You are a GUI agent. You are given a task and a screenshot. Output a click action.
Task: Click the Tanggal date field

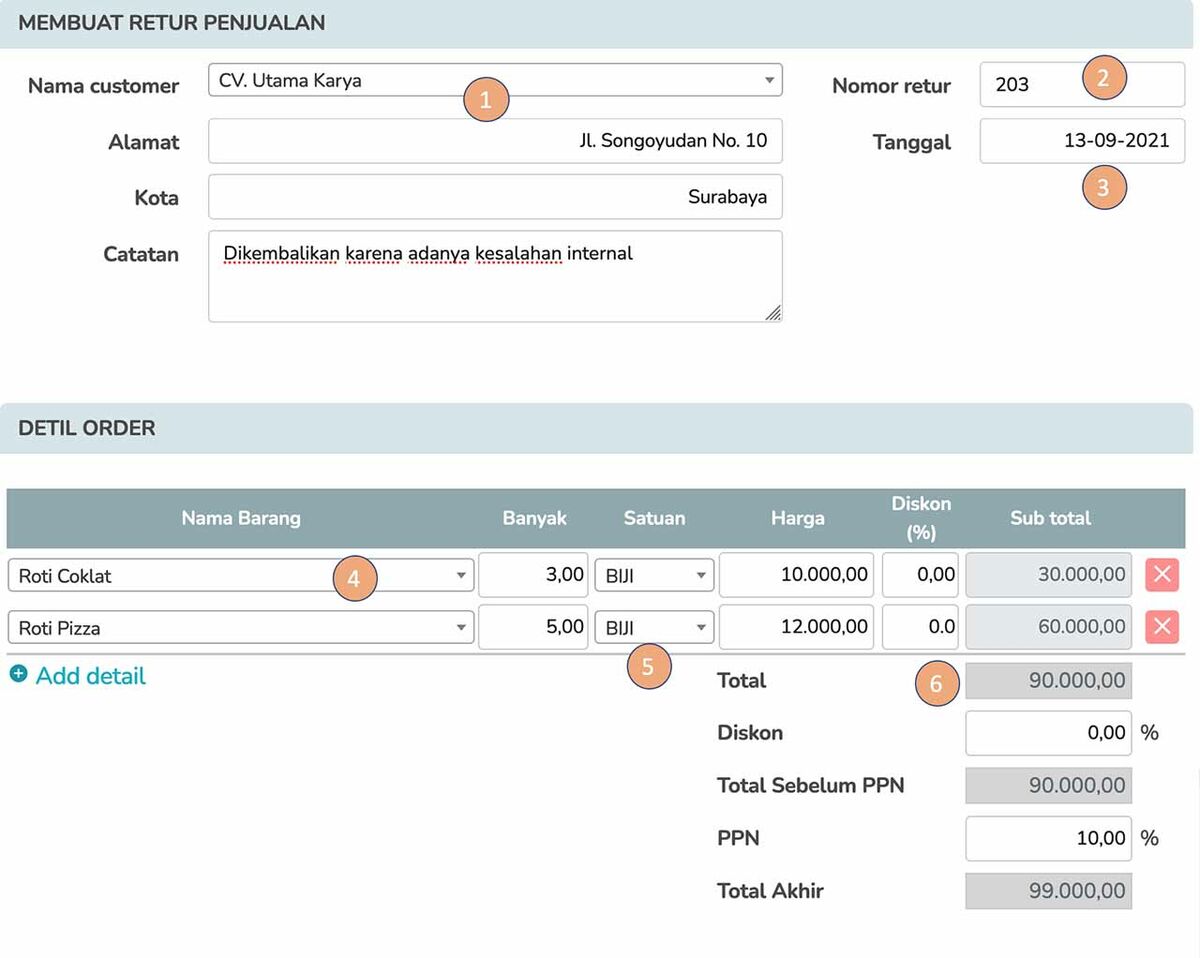[1081, 141]
